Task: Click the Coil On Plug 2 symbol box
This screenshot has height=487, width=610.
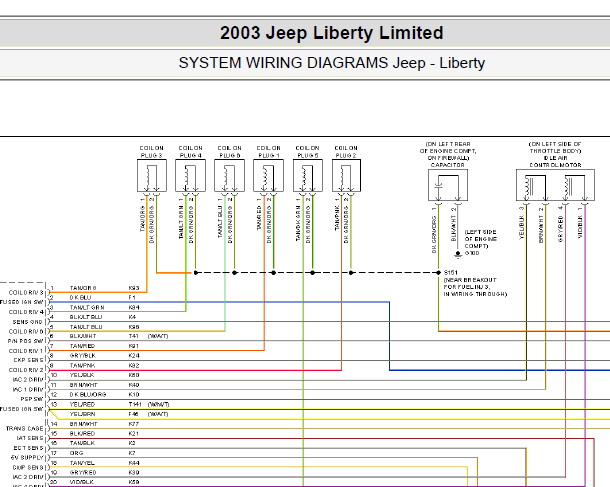Action: coord(346,175)
